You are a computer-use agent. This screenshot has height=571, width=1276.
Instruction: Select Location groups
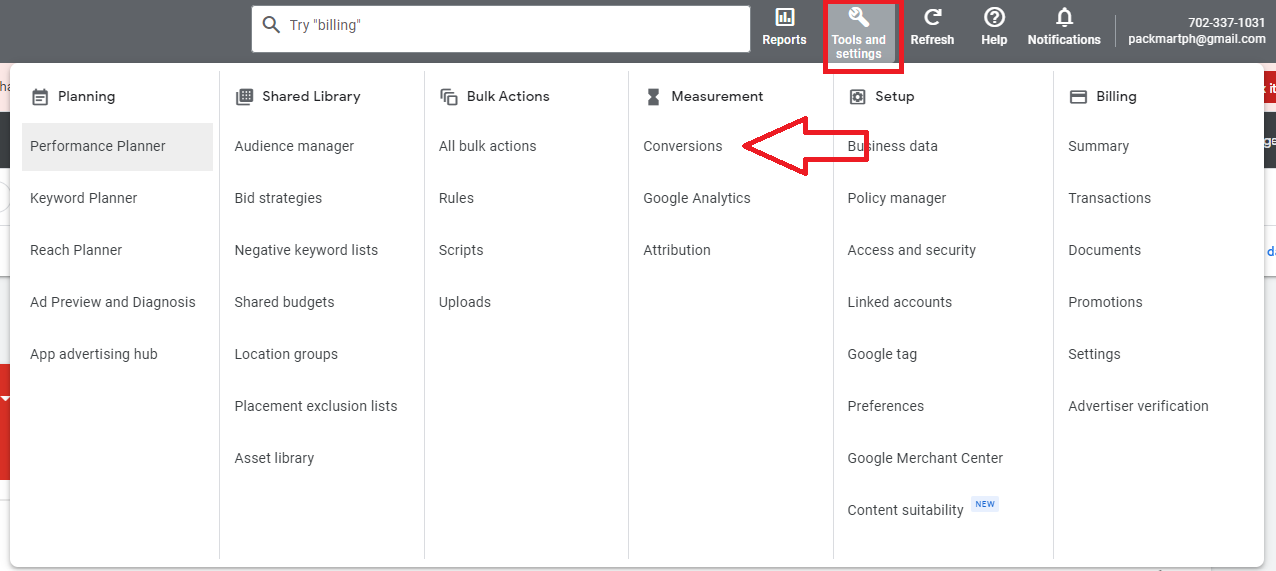click(x=286, y=354)
